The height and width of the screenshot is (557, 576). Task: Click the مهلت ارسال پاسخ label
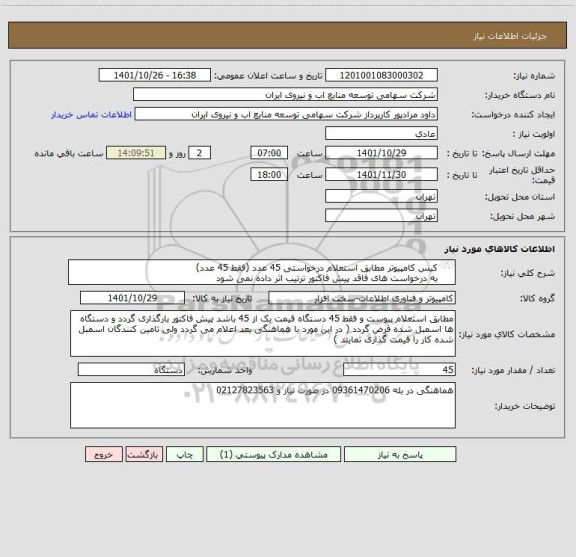point(518,153)
